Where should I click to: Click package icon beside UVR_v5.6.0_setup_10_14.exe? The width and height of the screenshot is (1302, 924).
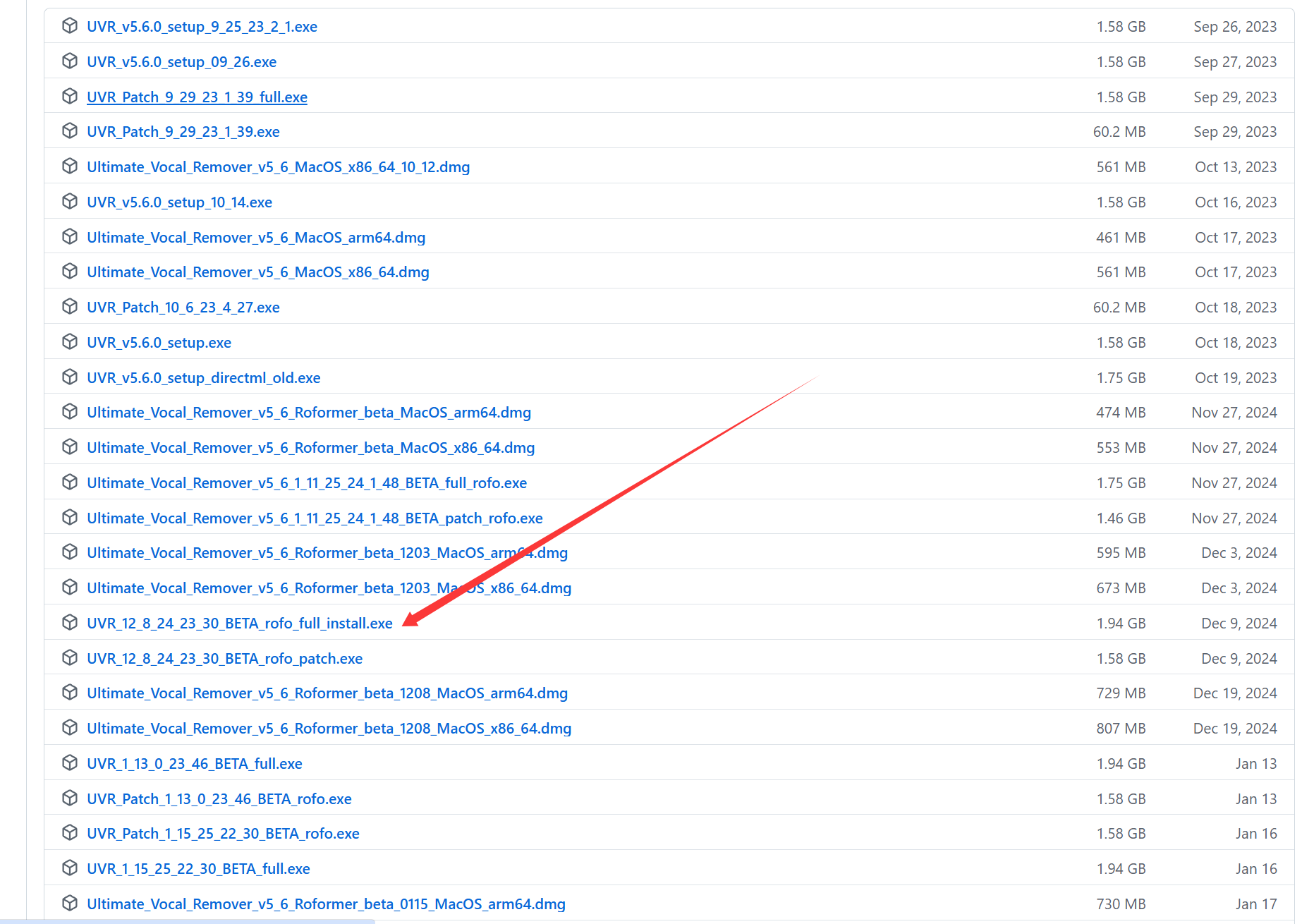tap(70, 202)
